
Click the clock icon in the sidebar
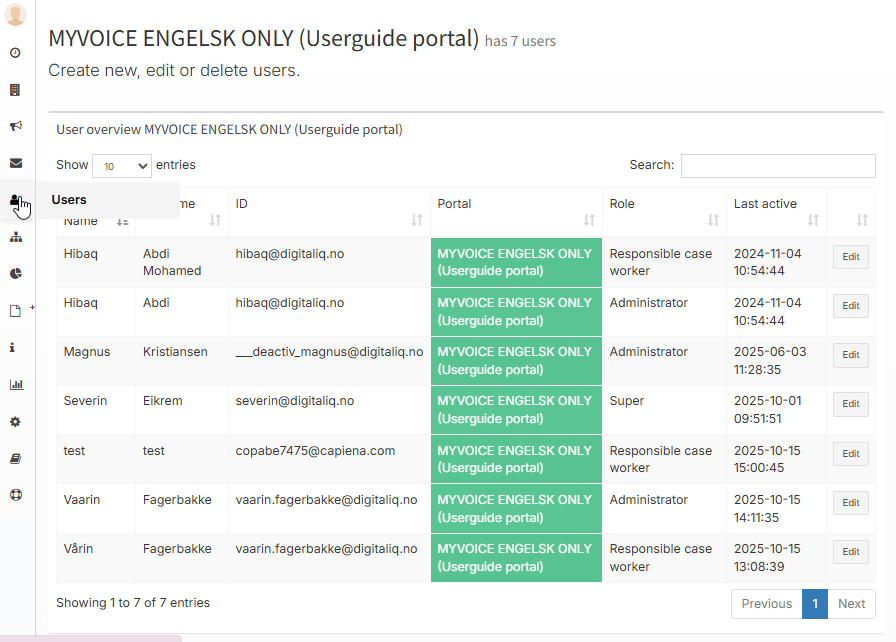[x=15, y=52]
